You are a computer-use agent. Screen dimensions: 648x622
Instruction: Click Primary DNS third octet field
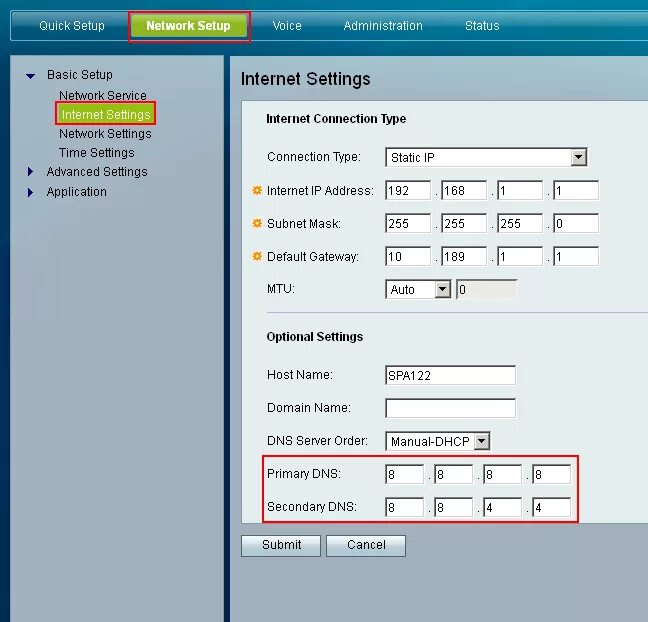tap(502, 474)
